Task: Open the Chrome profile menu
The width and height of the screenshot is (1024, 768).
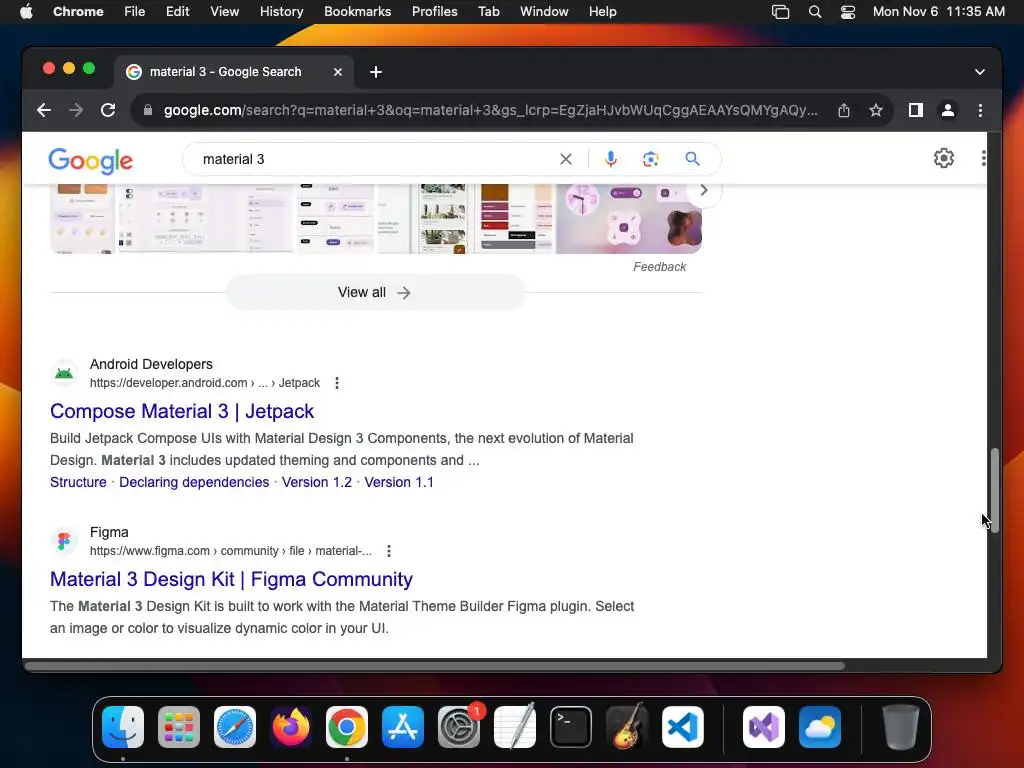Action: [x=948, y=110]
